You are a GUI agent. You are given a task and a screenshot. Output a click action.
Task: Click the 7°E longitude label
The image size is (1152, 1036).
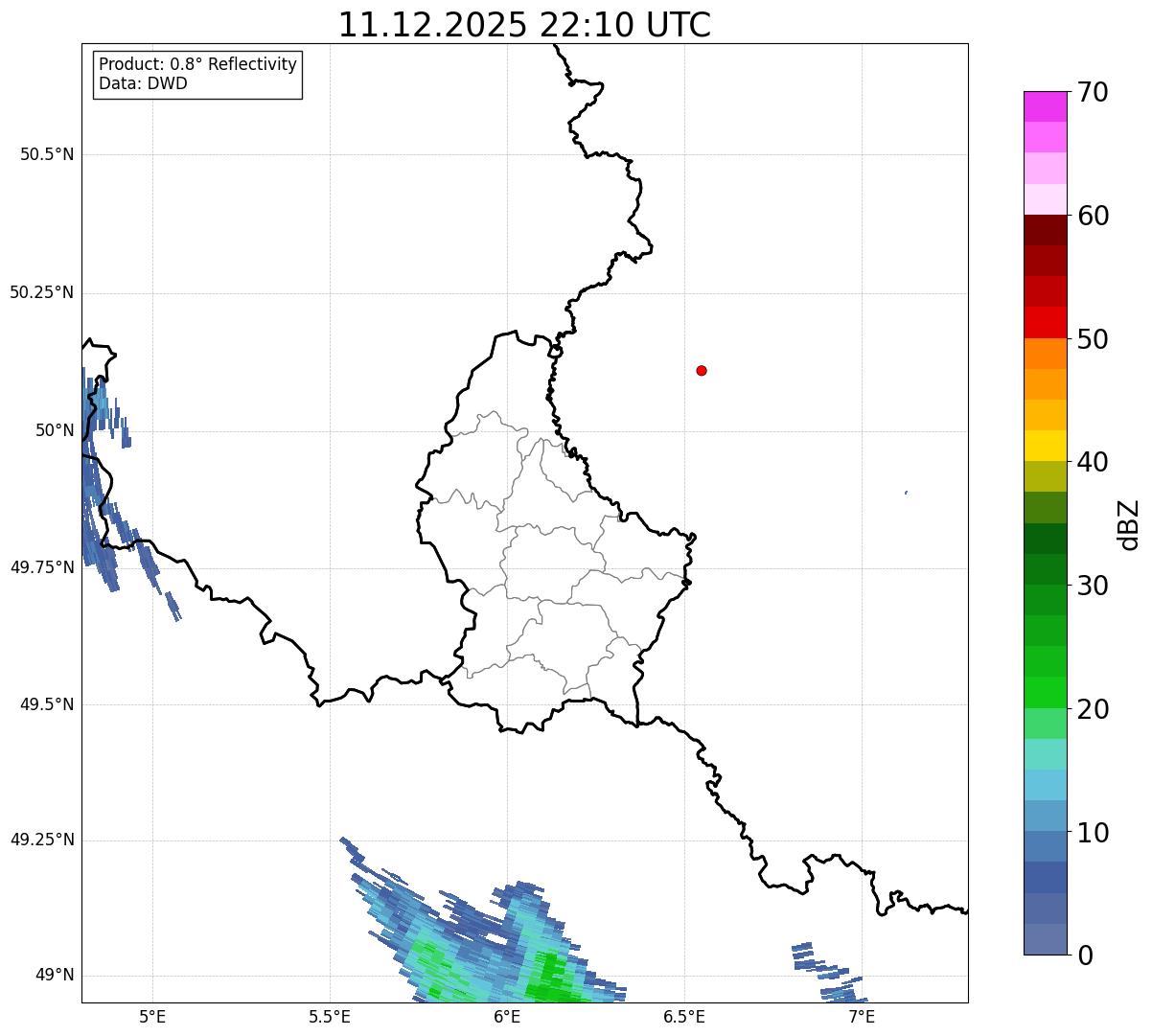[x=862, y=1016]
